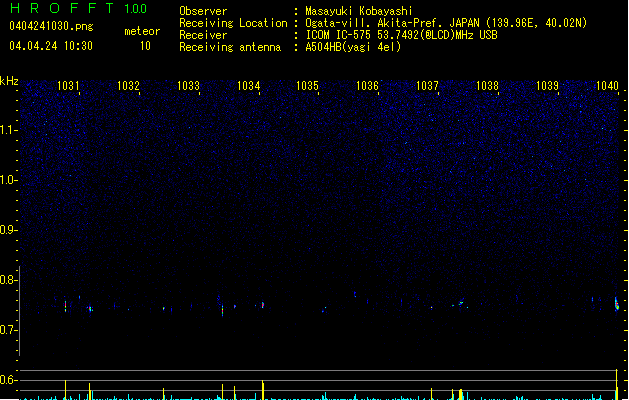Viewport: 629px width, 400px height.
Task: Click the 1.1 kHz frequency label
Action: point(8,130)
